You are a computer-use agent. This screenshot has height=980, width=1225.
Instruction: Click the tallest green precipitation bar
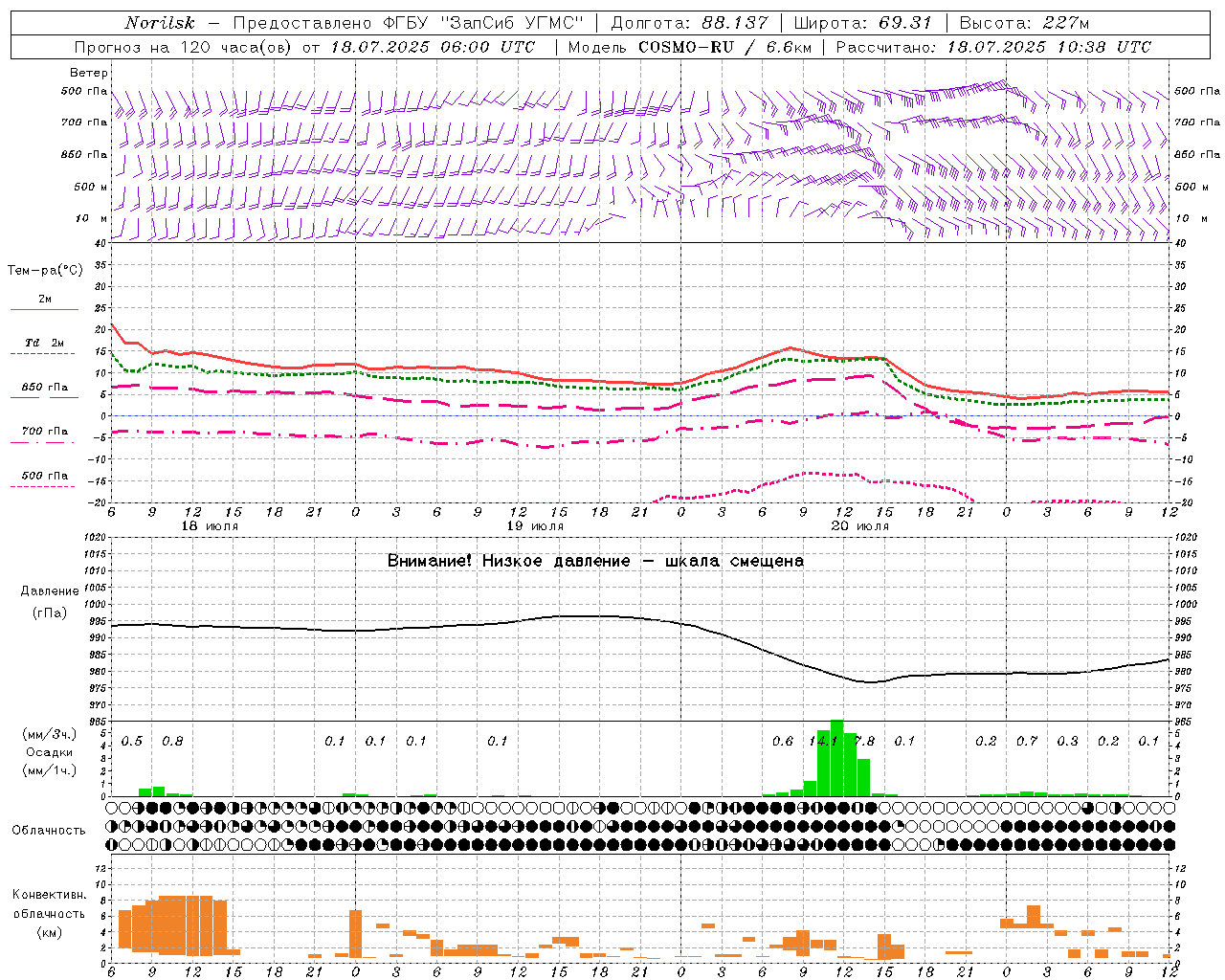[836, 758]
